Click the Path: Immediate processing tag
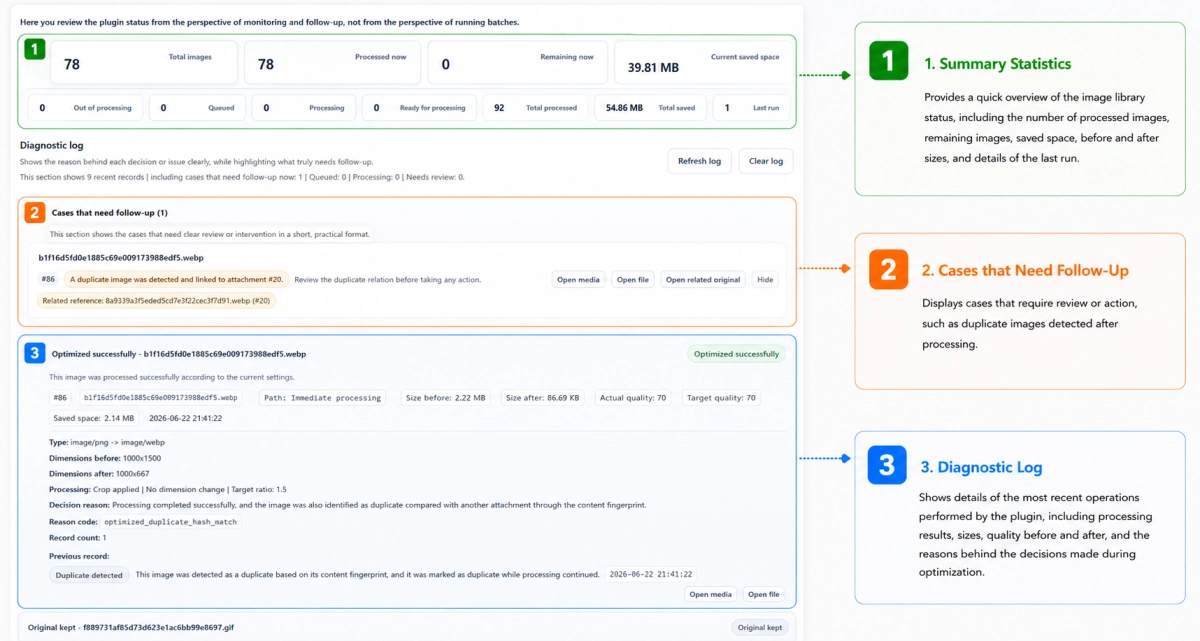 point(323,398)
